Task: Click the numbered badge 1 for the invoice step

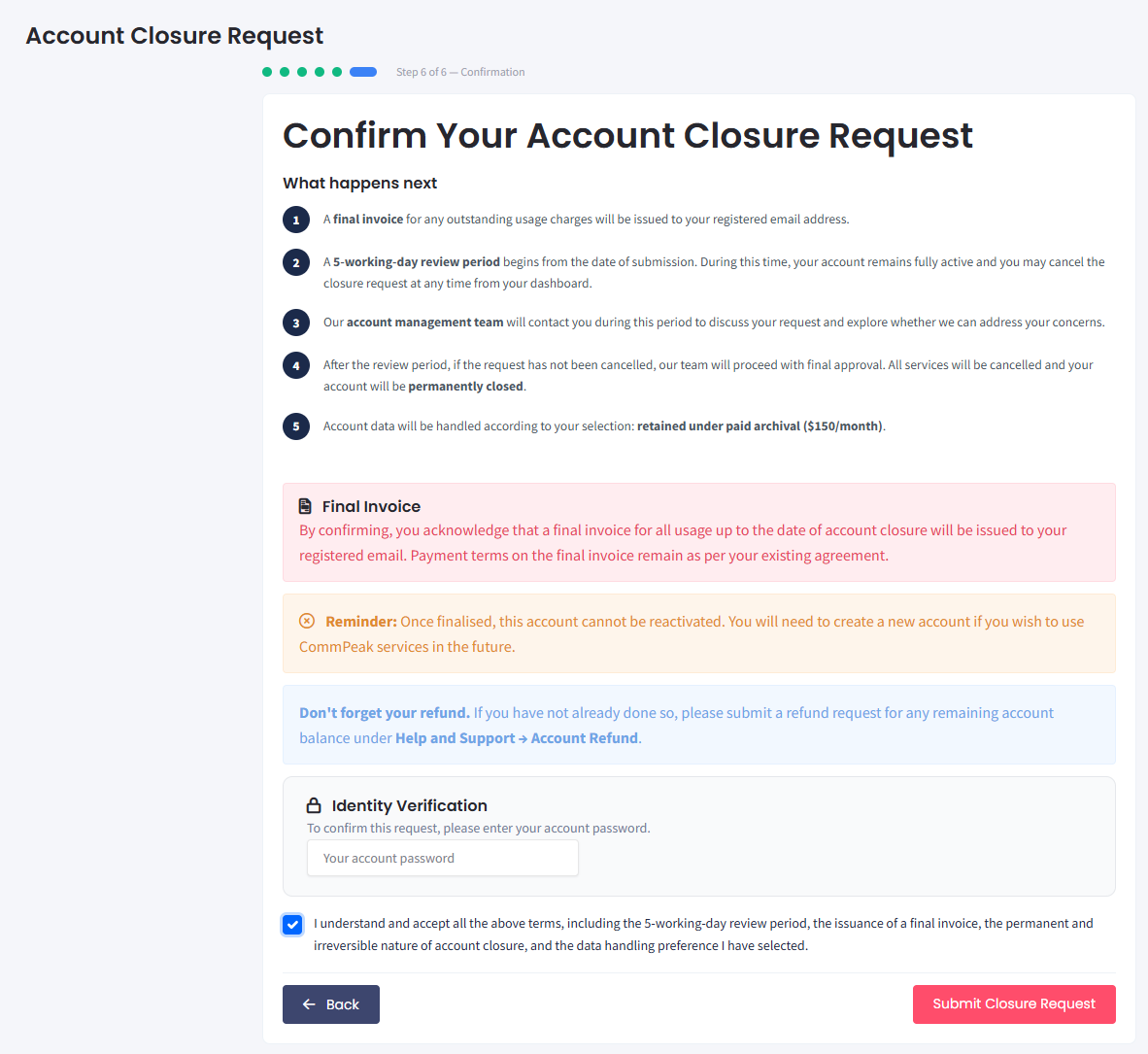Action: 296,220
